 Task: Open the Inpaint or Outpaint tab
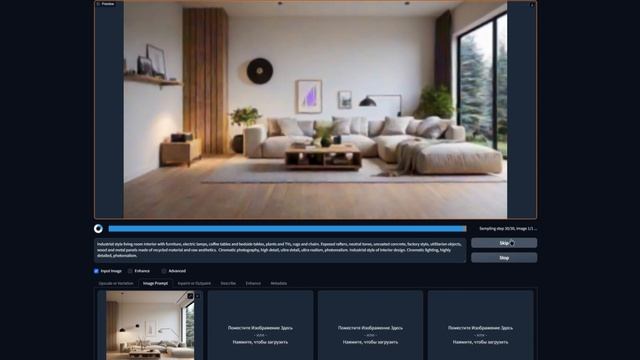pyautogui.click(x=194, y=283)
